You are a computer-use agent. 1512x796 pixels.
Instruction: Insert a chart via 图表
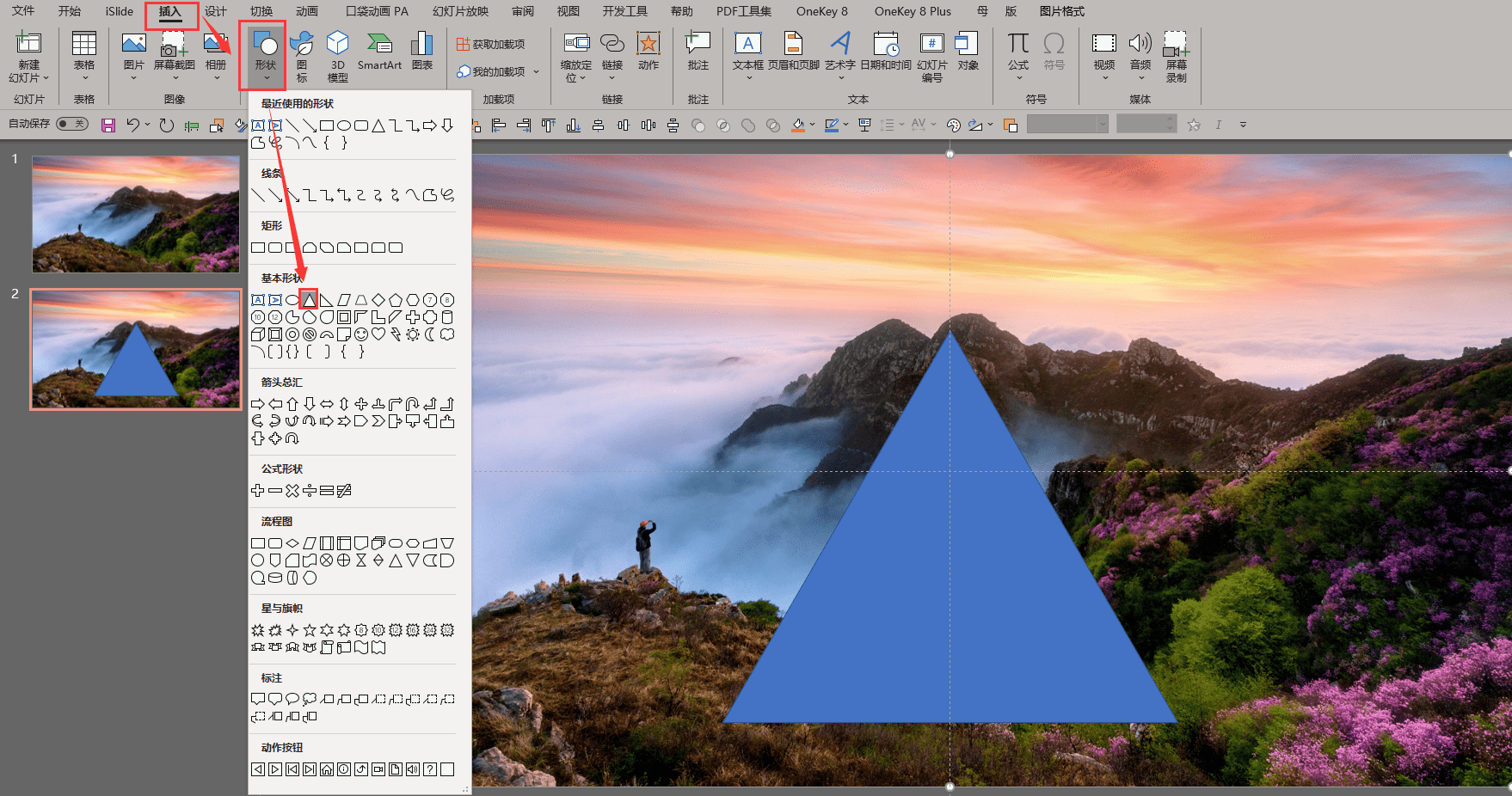[x=422, y=52]
